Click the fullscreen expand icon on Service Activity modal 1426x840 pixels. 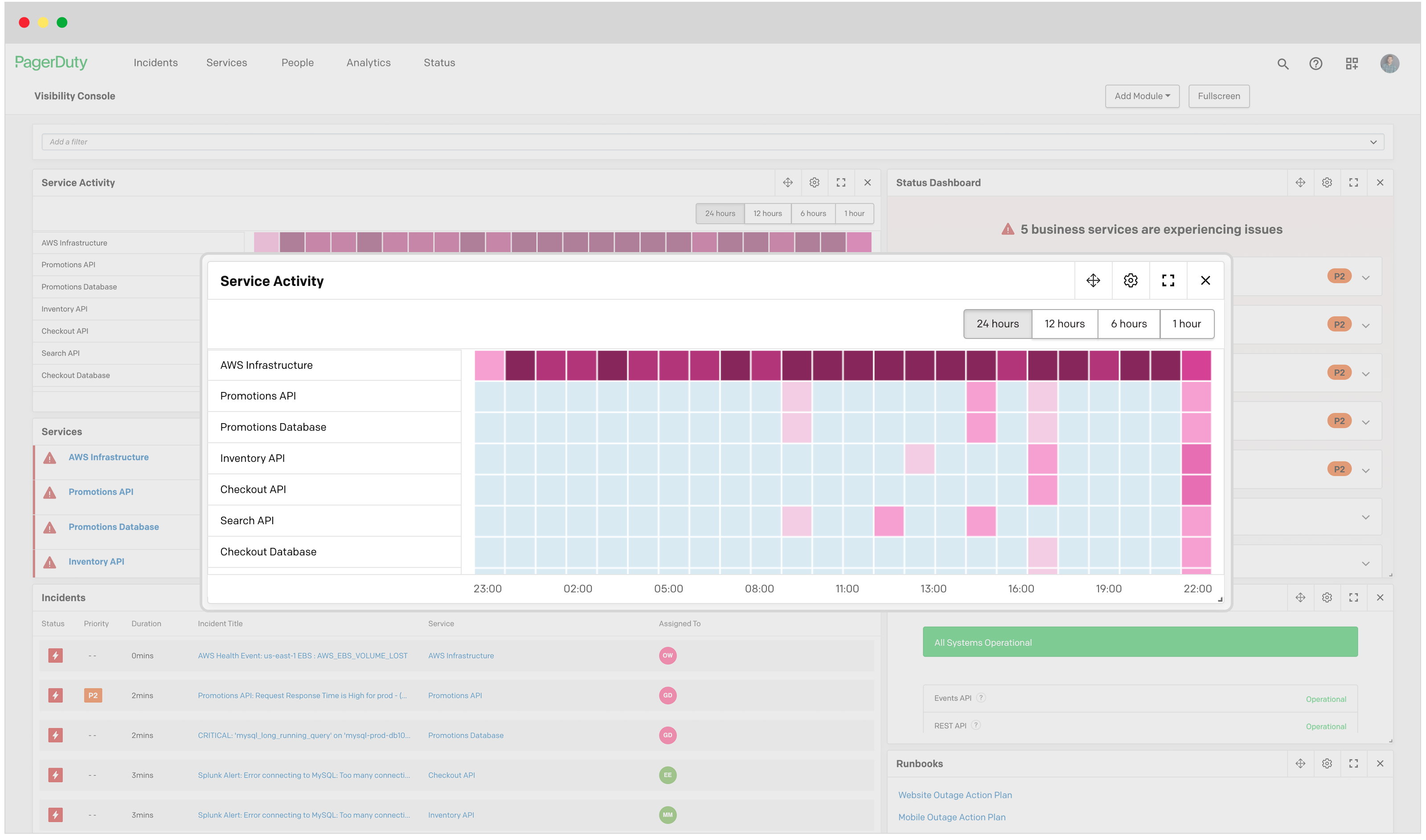click(1168, 280)
